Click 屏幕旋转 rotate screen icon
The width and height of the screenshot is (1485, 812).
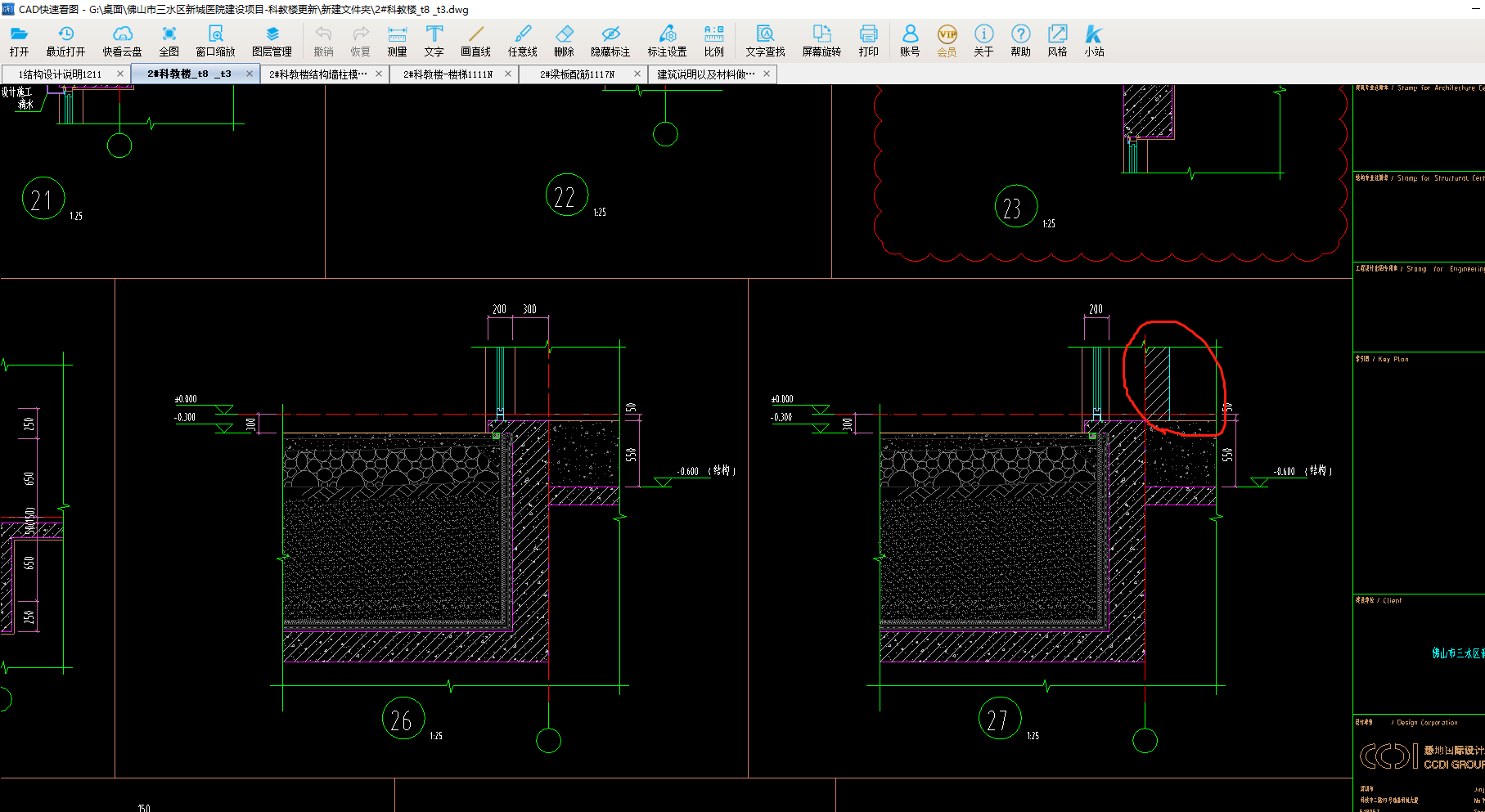tap(821, 40)
